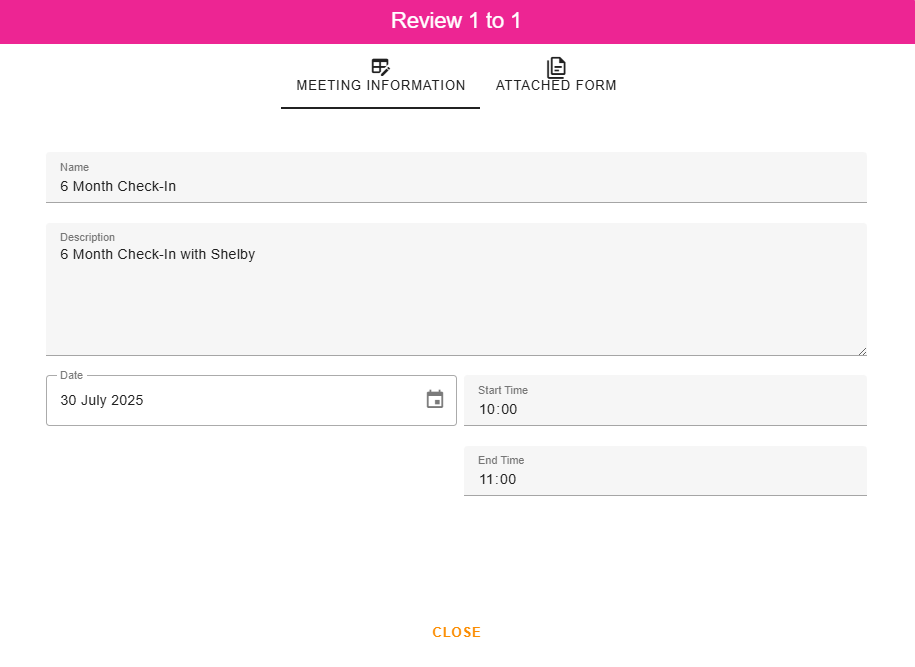This screenshot has height=667, width=915.
Task: Select the hour '11' in End Time
Action: coord(487,479)
